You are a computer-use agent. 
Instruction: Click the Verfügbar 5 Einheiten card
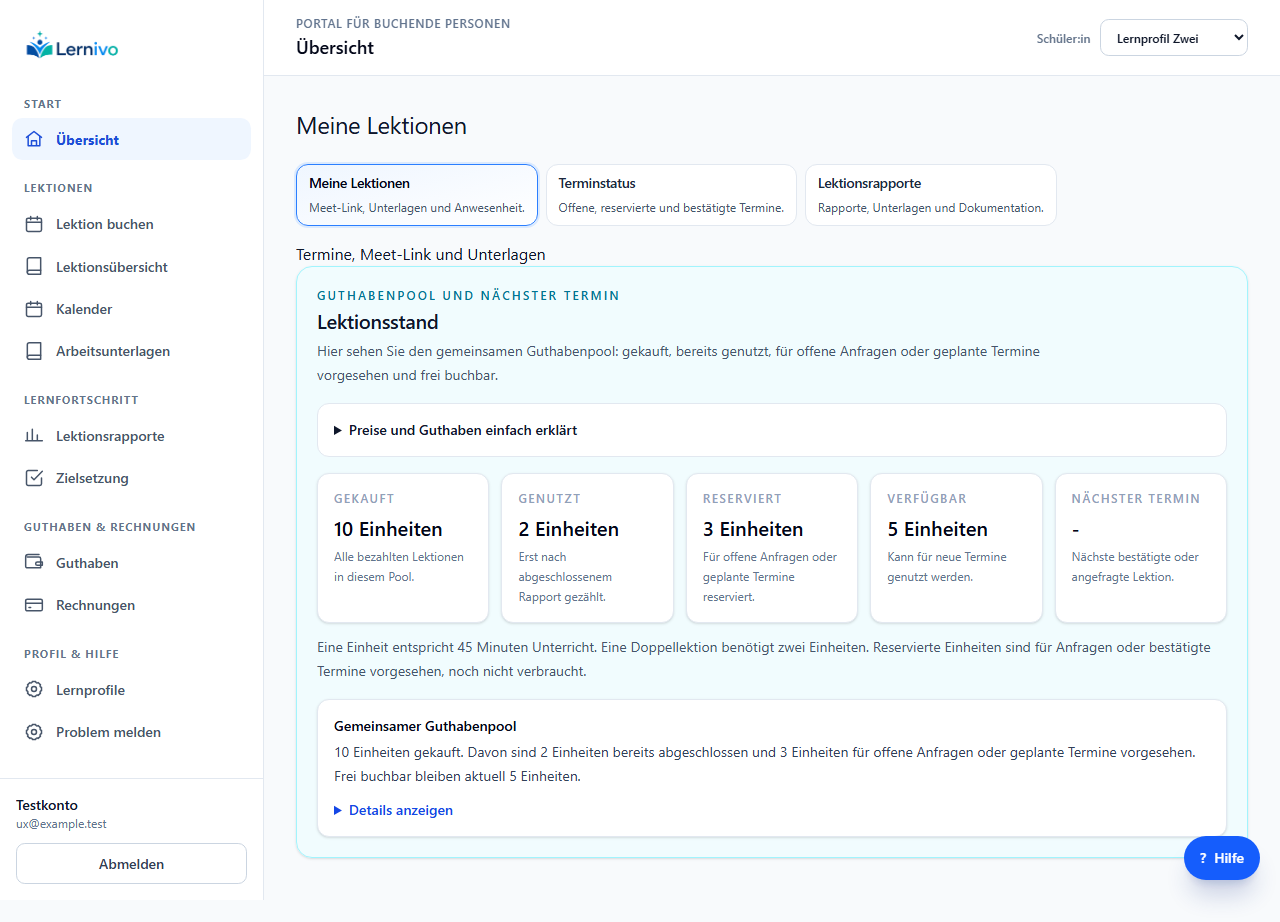[956, 548]
